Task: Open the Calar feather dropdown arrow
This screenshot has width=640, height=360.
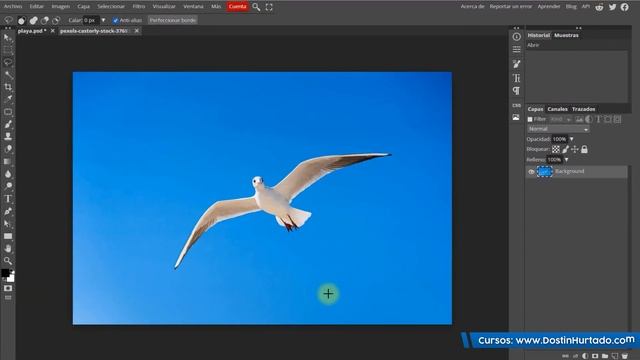Action: pos(103,20)
